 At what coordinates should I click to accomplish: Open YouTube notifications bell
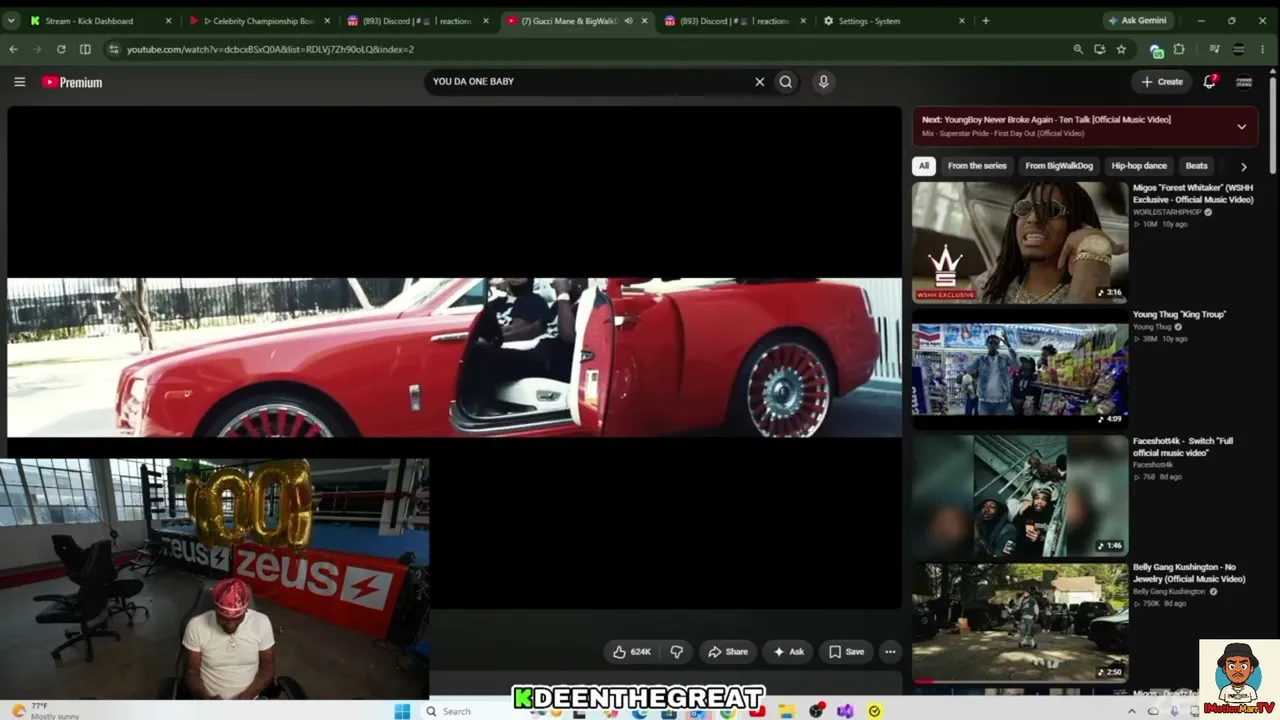click(1209, 82)
